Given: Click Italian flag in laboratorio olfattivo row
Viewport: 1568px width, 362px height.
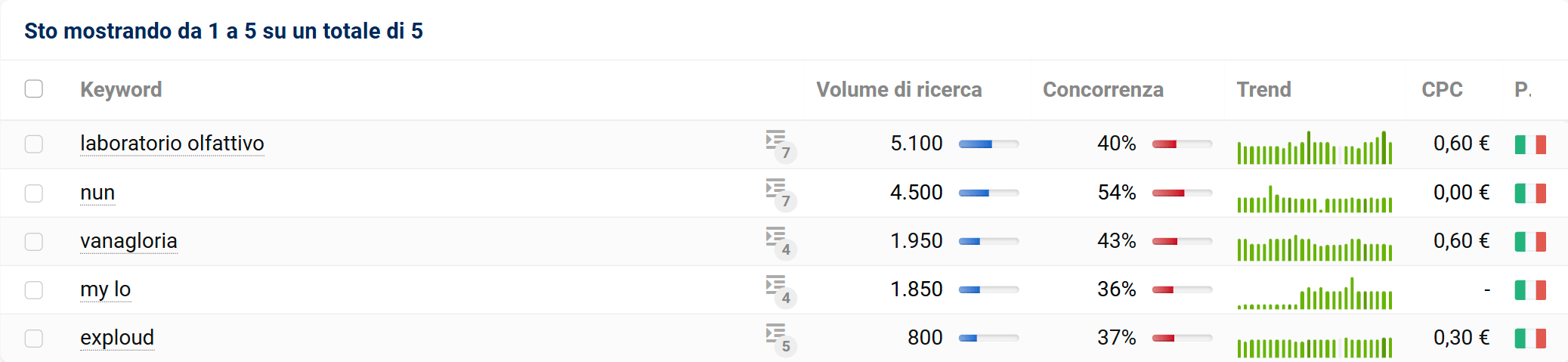Looking at the screenshot, I should pos(1529,144).
